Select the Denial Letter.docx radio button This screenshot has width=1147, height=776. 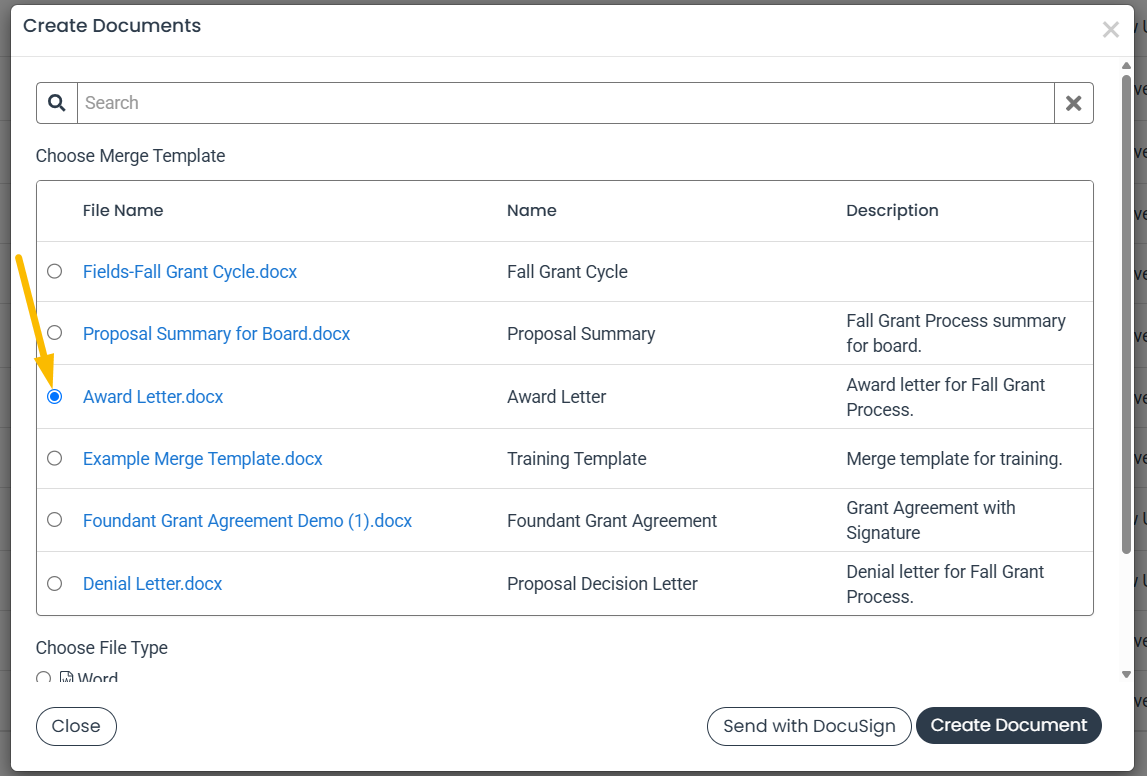point(55,584)
